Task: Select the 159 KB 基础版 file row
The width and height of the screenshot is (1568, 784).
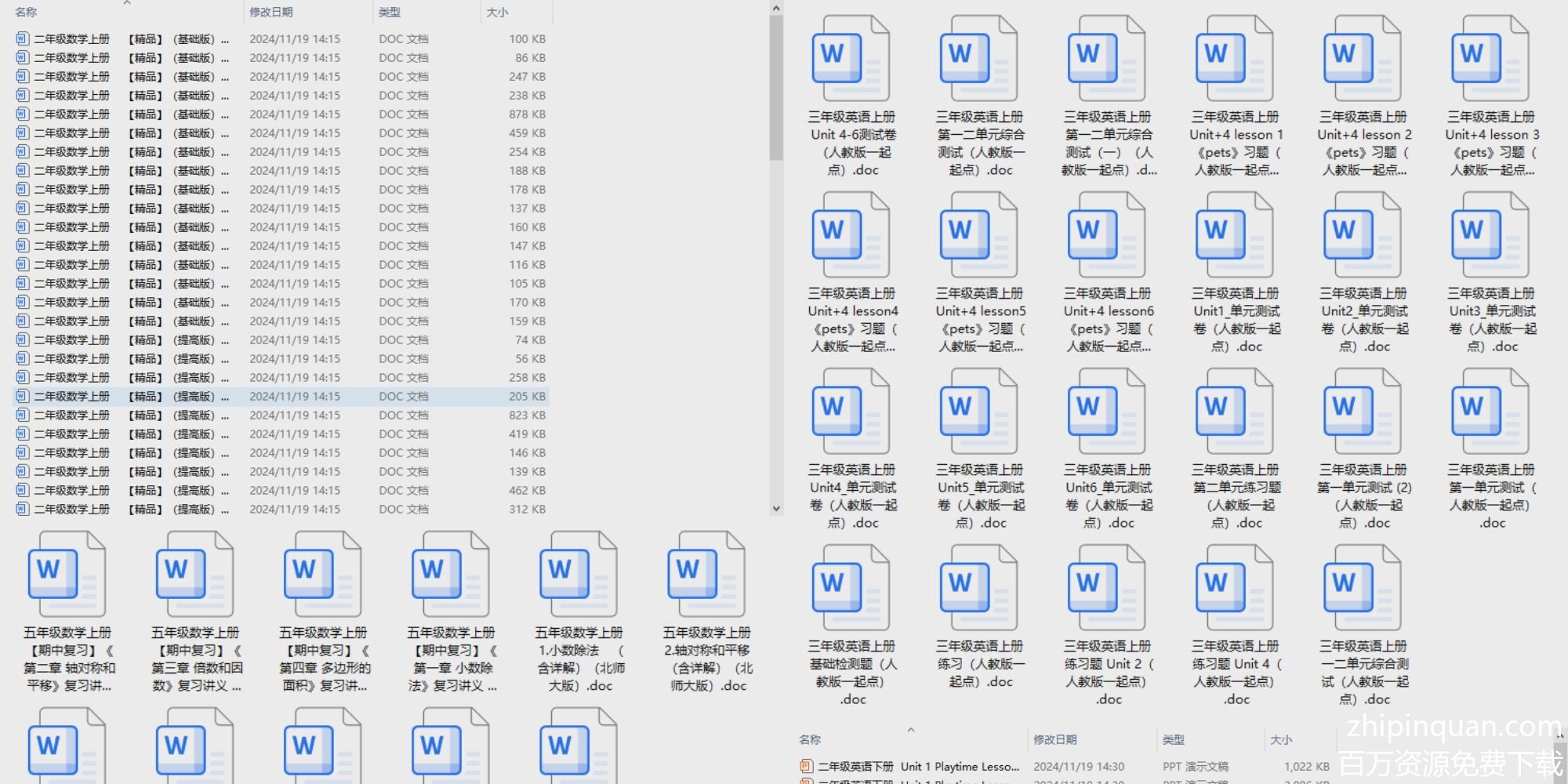Action: tap(281, 321)
